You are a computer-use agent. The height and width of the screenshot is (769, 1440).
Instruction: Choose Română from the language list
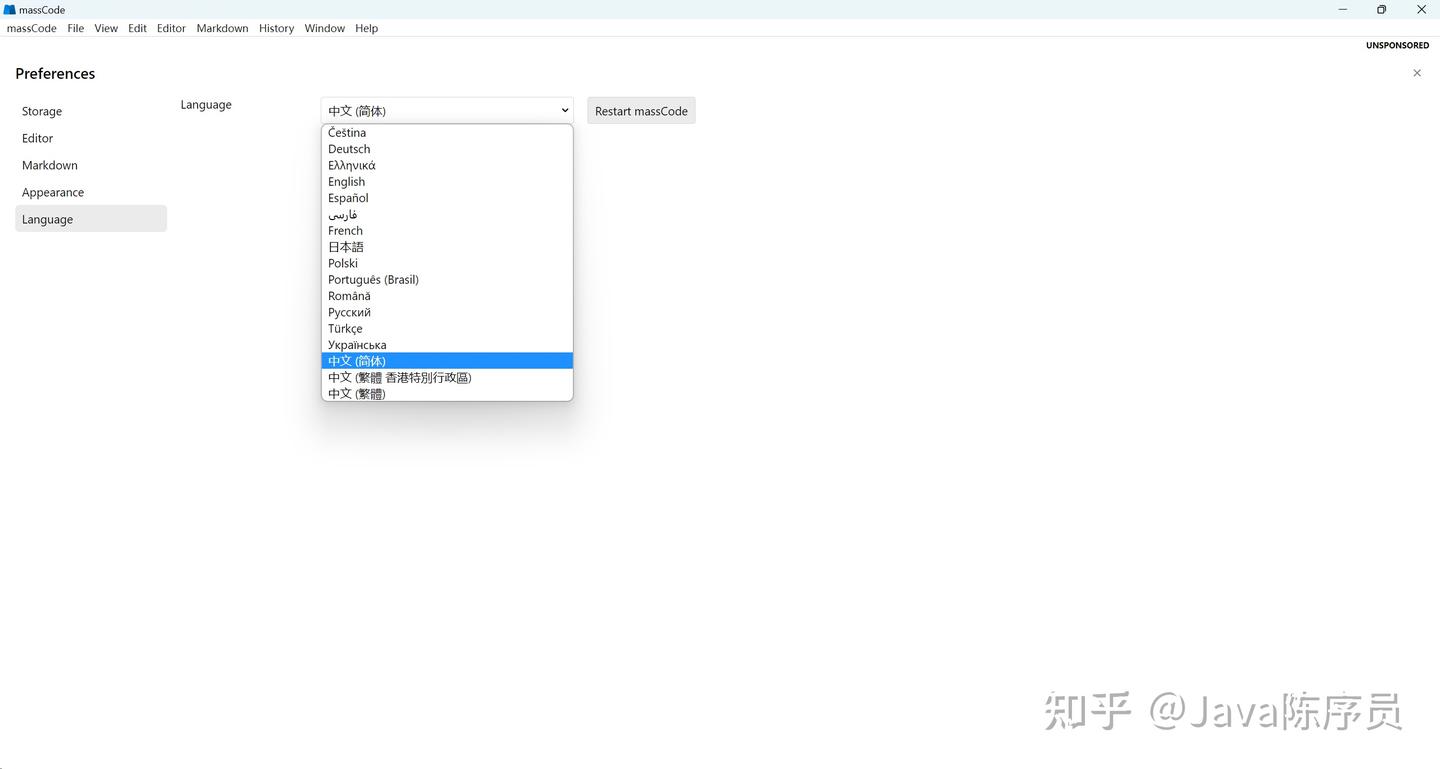(x=447, y=296)
